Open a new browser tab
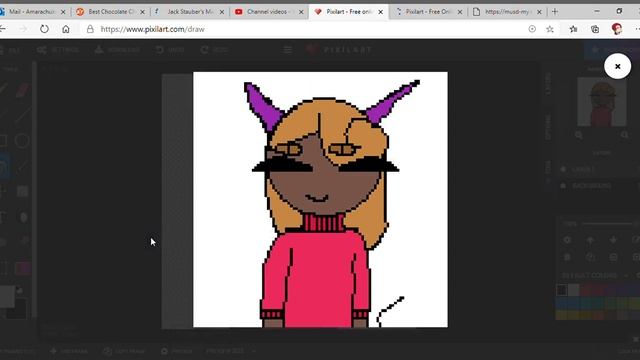The width and height of the screenshot is (640, 360). click(x=555, y=12)
